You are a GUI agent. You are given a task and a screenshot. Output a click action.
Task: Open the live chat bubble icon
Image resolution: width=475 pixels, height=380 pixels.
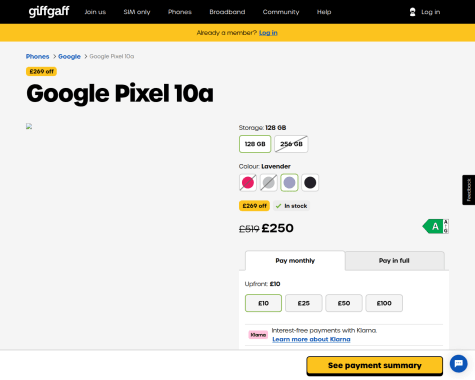458,363
